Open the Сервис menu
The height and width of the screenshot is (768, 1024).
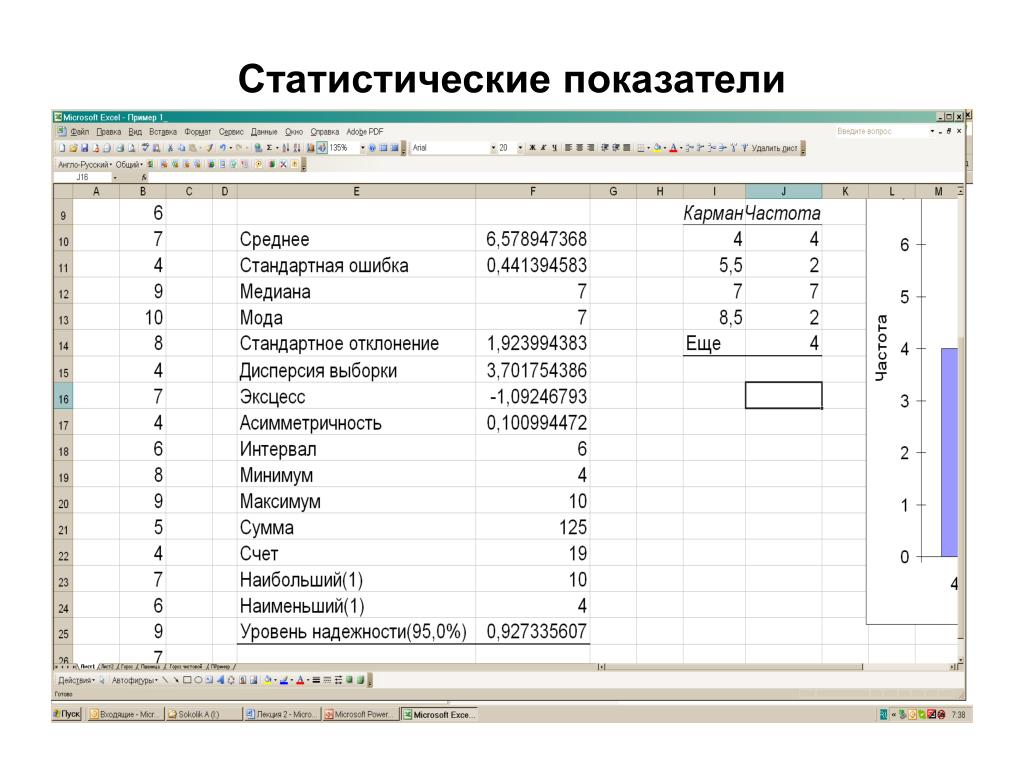231,132
